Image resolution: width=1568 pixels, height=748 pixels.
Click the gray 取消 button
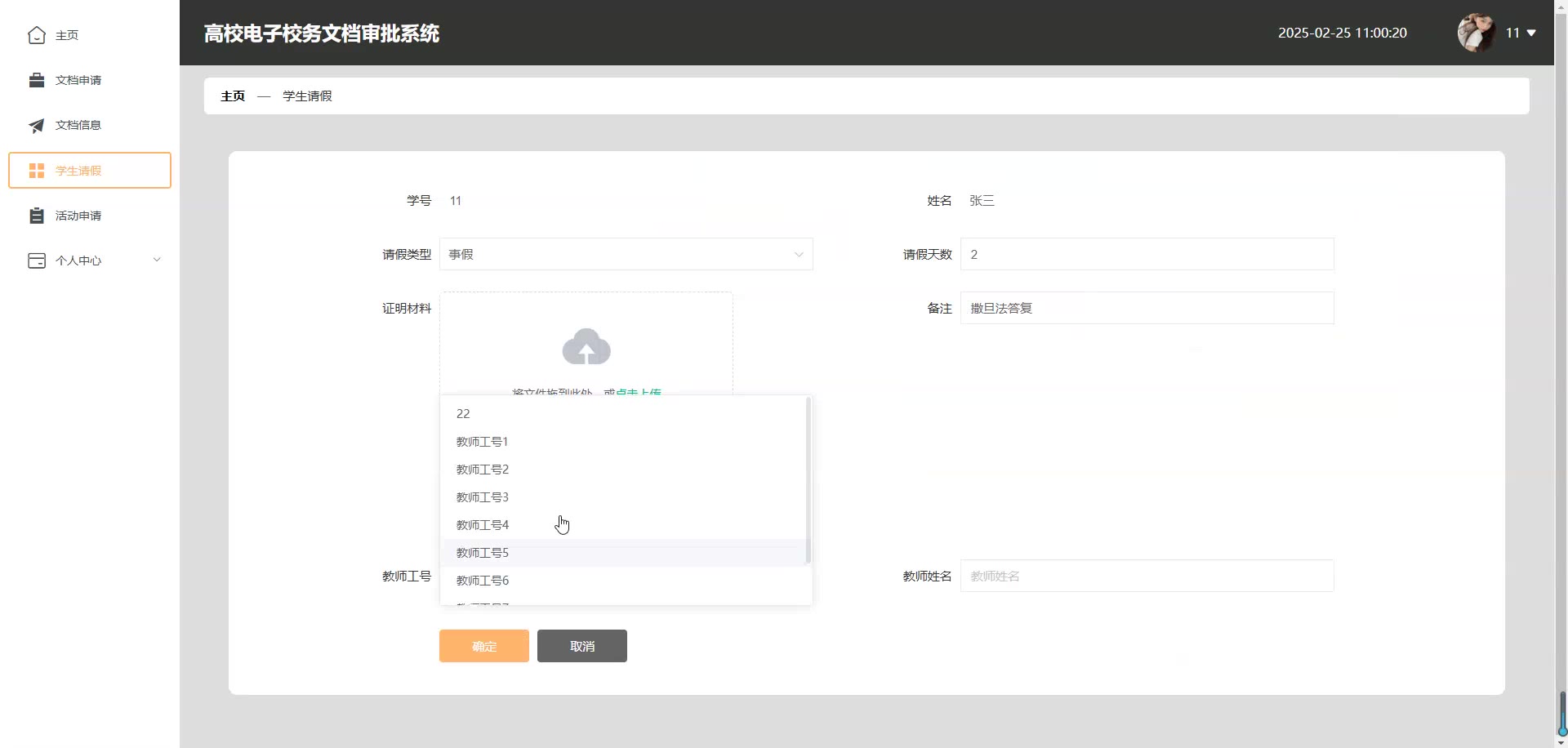click(582, 646)
